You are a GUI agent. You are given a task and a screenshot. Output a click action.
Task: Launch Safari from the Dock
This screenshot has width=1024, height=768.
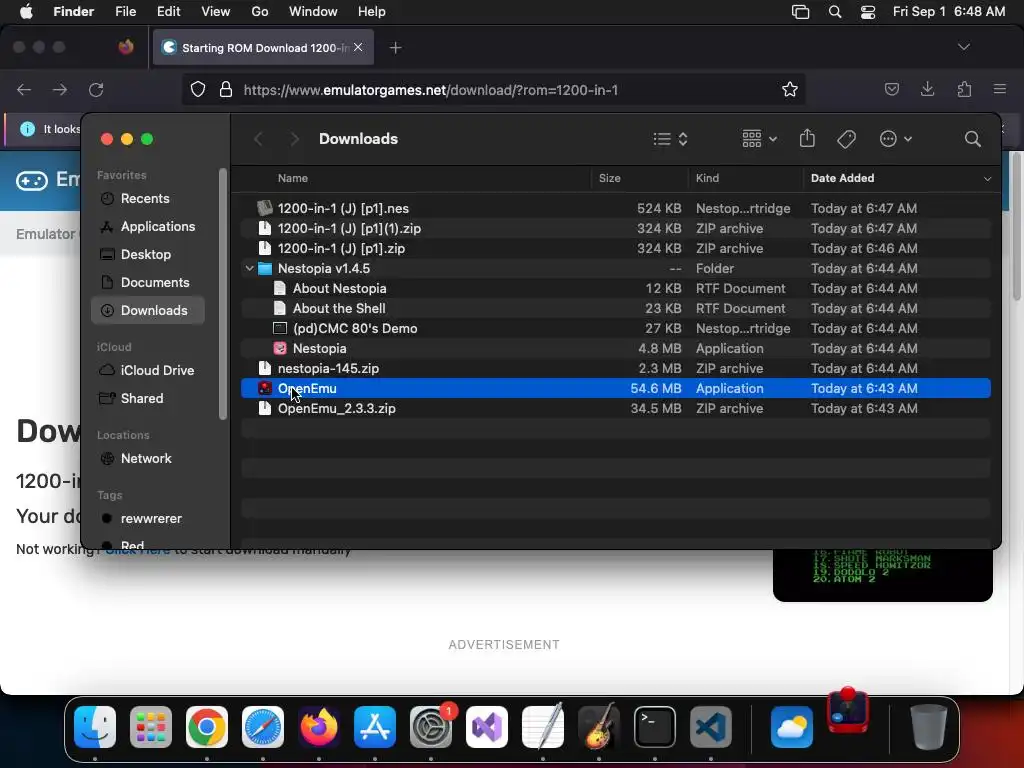pyautogui.click(x=263, y=726)
